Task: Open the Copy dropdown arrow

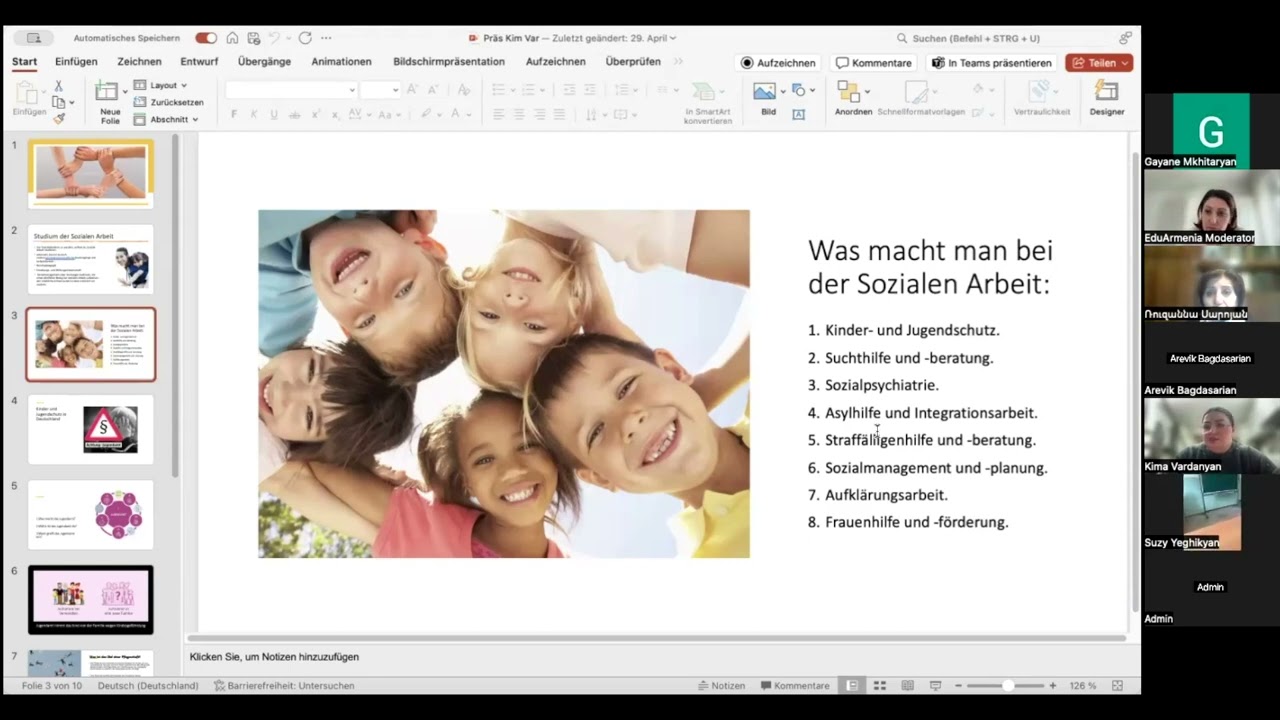Action: [71, 102]
